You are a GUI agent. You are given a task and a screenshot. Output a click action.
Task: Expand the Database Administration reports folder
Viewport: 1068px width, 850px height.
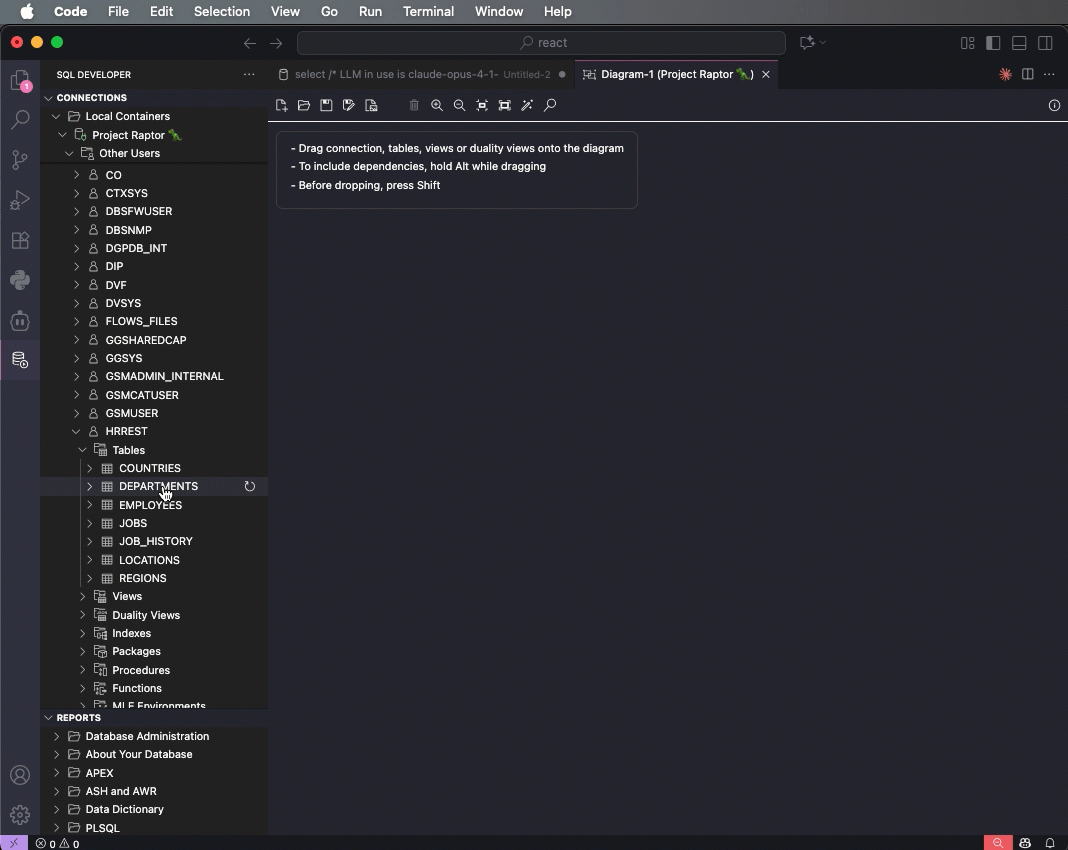(x=57, y=736)
